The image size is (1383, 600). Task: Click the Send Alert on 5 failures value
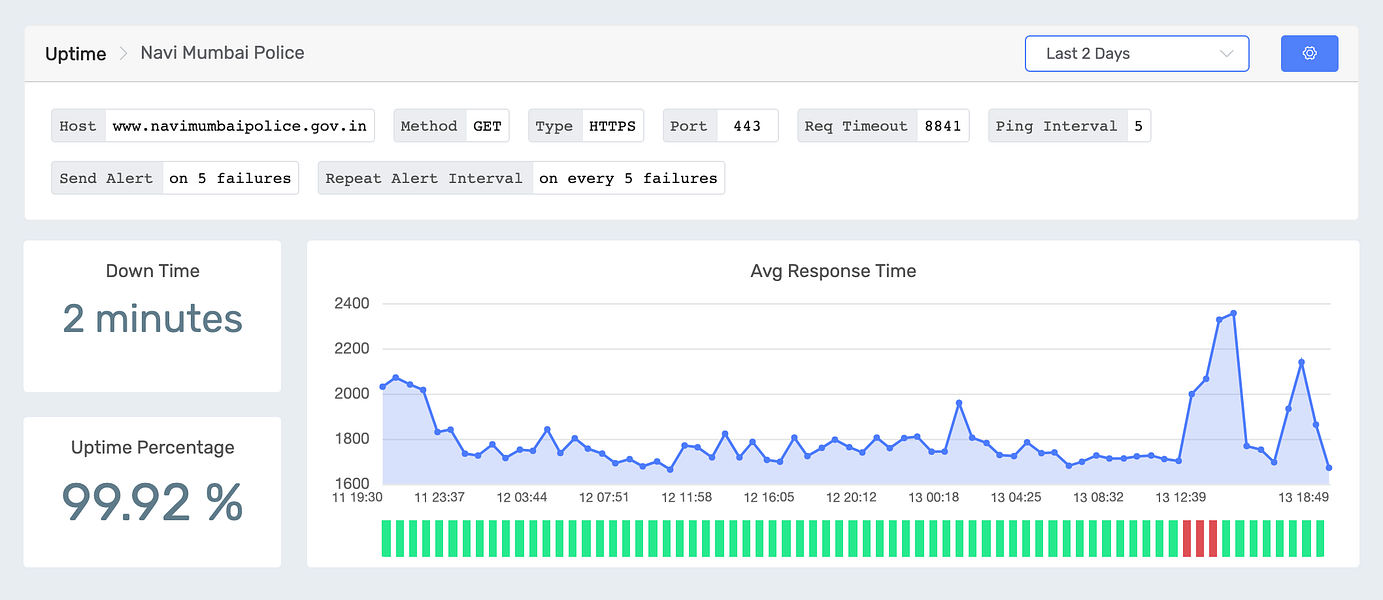pos(230,178)
